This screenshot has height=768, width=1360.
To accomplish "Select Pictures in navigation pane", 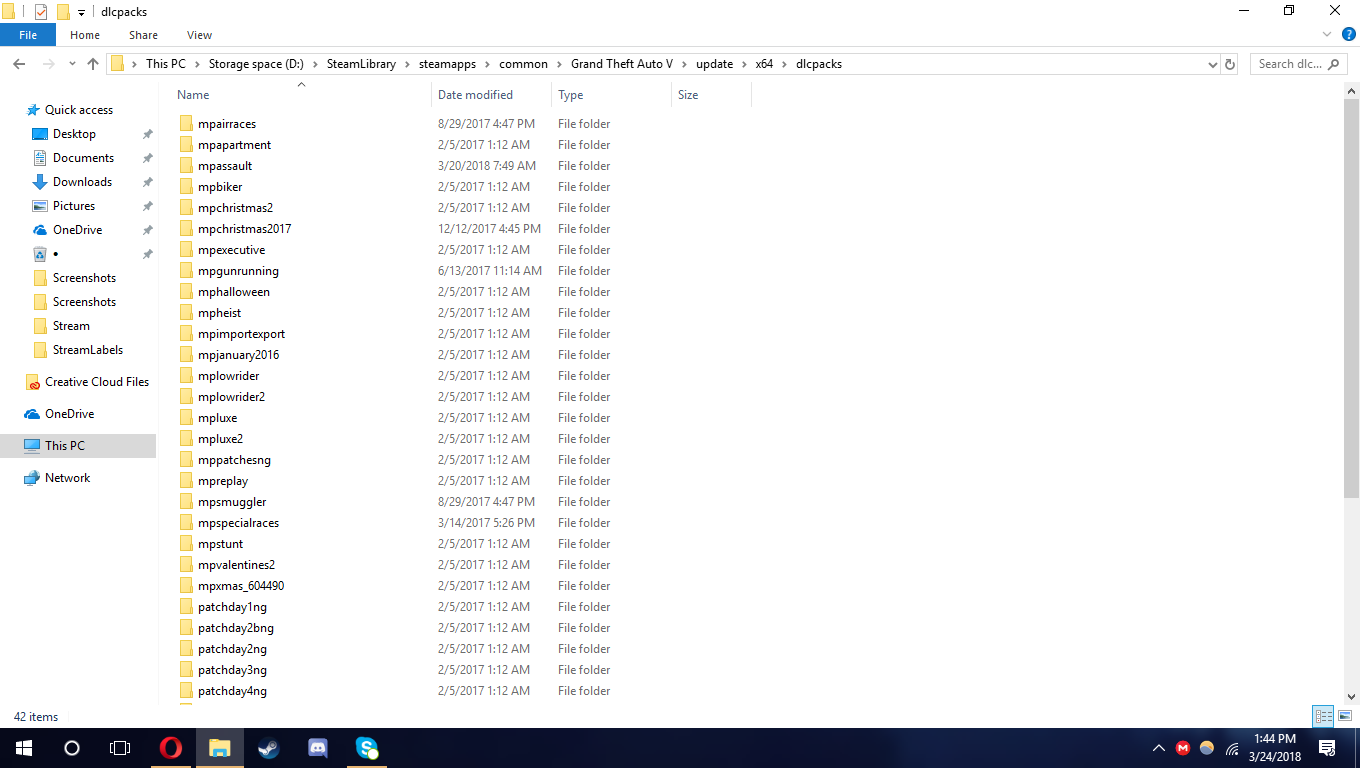I will pos(74,206).
